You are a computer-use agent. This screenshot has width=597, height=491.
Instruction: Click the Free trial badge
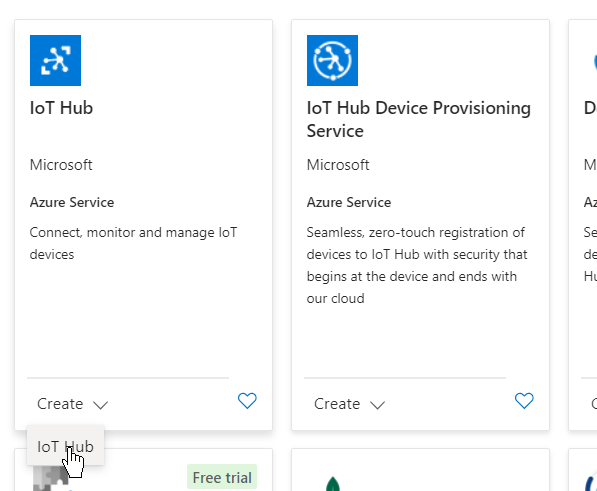click(222, 477)
